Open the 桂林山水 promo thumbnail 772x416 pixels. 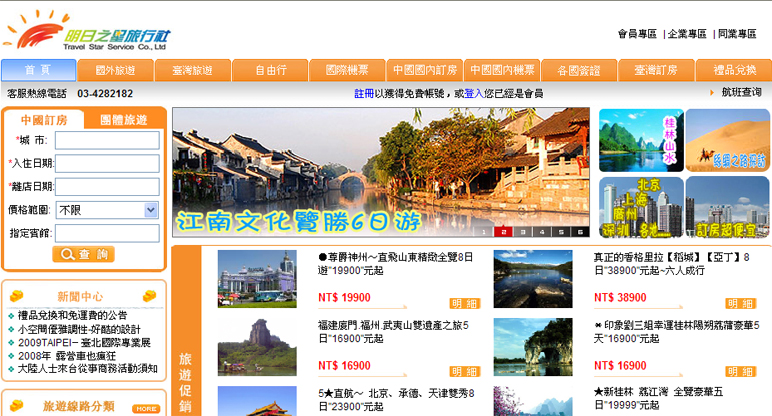(640, 139)
